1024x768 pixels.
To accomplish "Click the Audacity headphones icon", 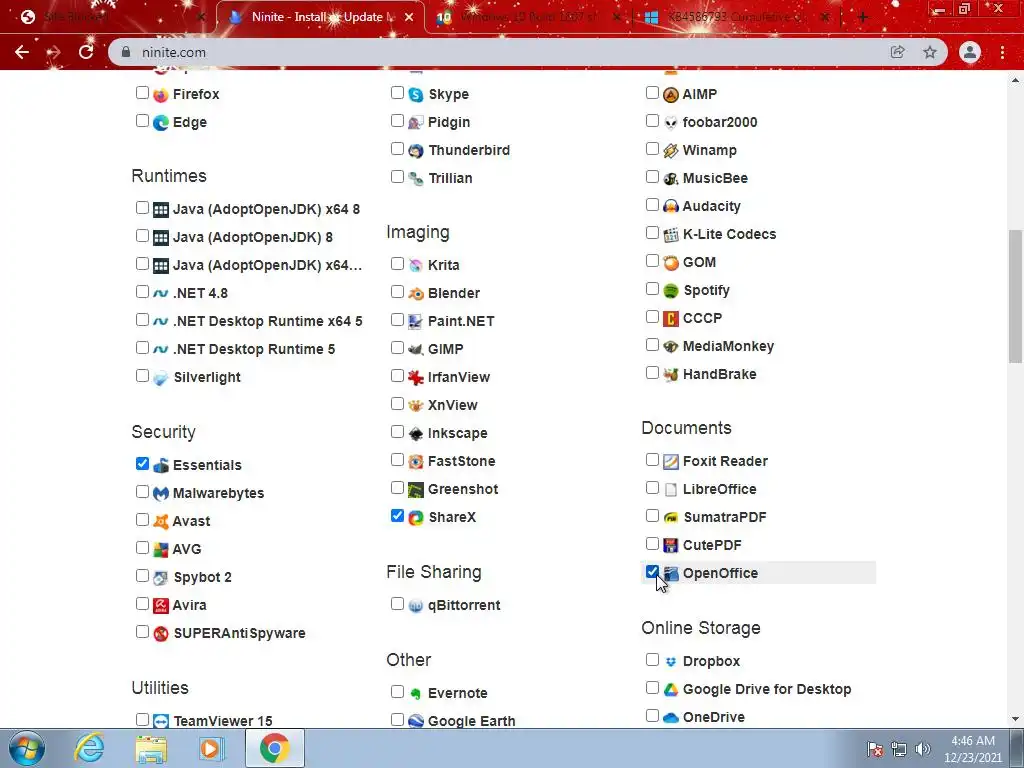I will [671, 206].
